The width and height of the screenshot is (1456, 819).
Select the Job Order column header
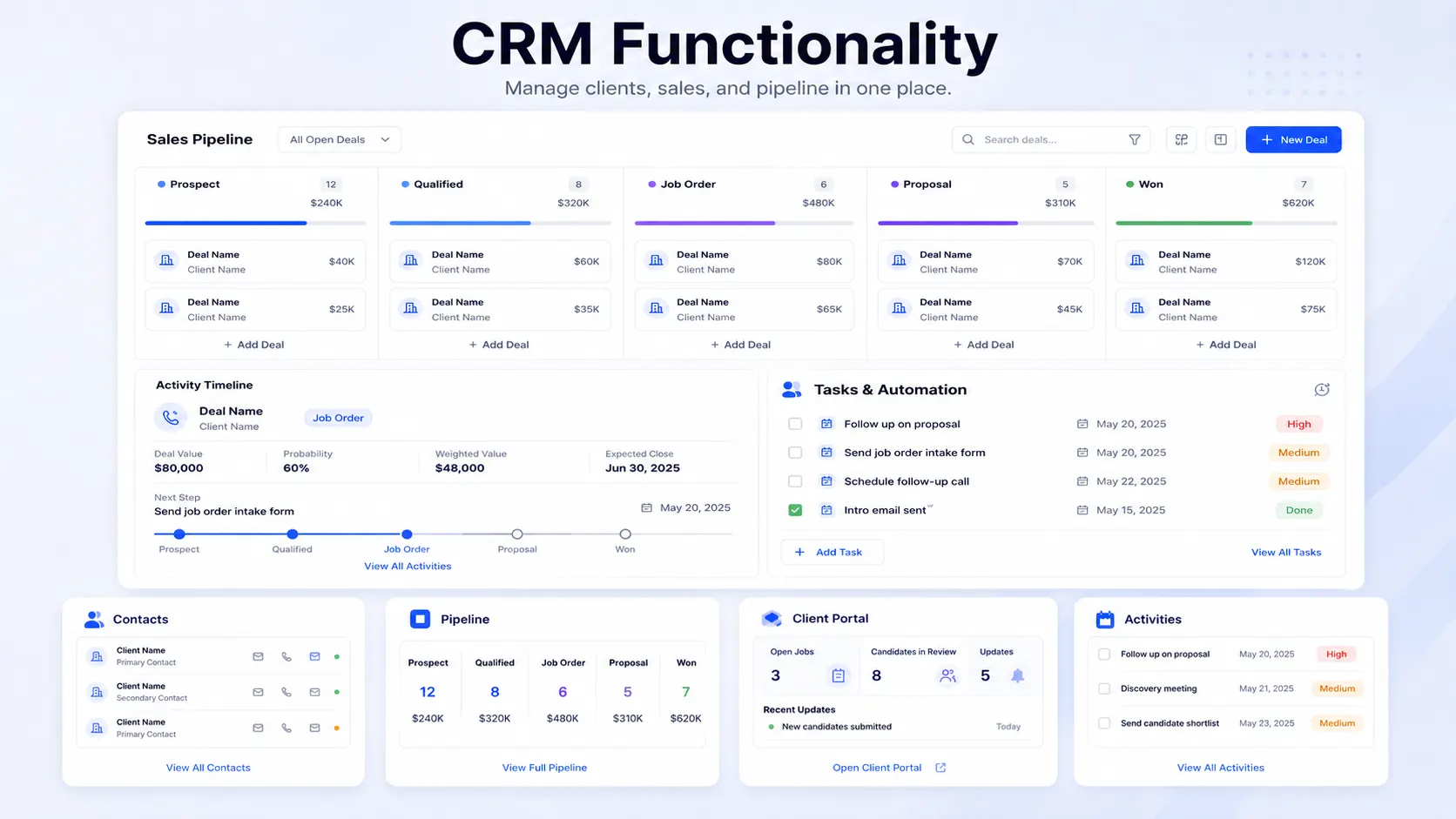pyautogui.click(x=688, y=185)
